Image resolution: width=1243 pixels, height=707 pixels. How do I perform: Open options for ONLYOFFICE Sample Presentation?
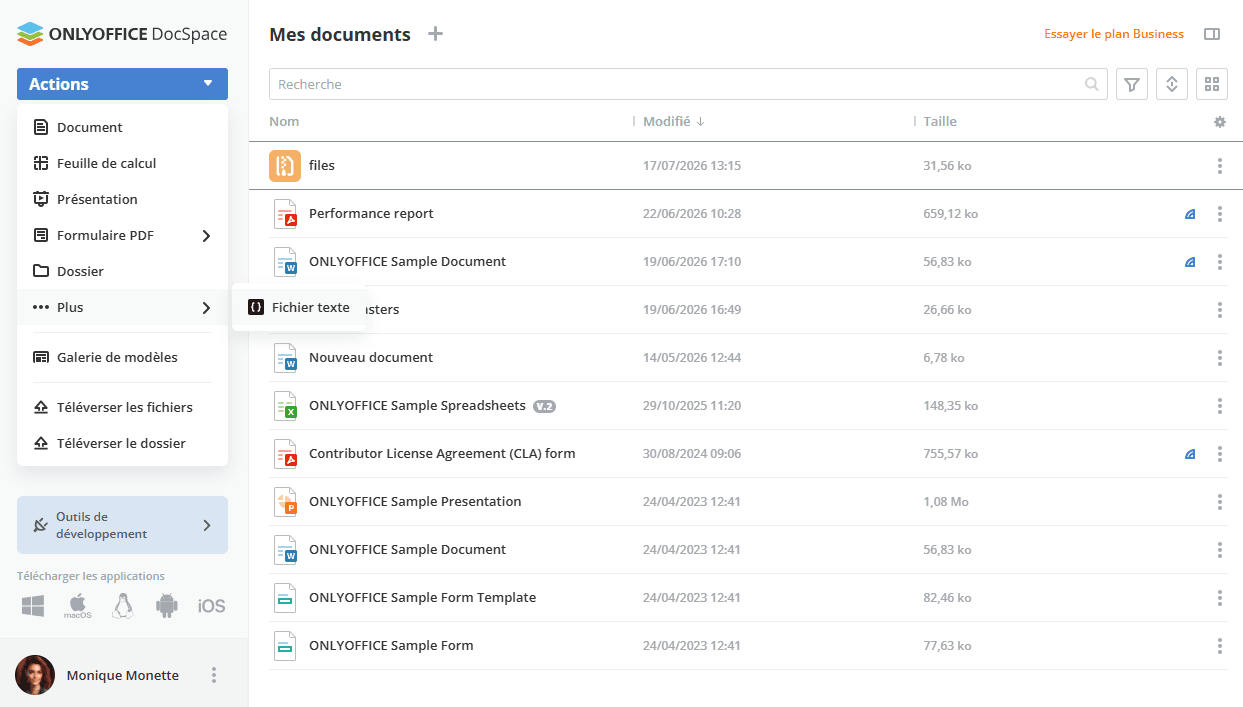pos(1220,502)
